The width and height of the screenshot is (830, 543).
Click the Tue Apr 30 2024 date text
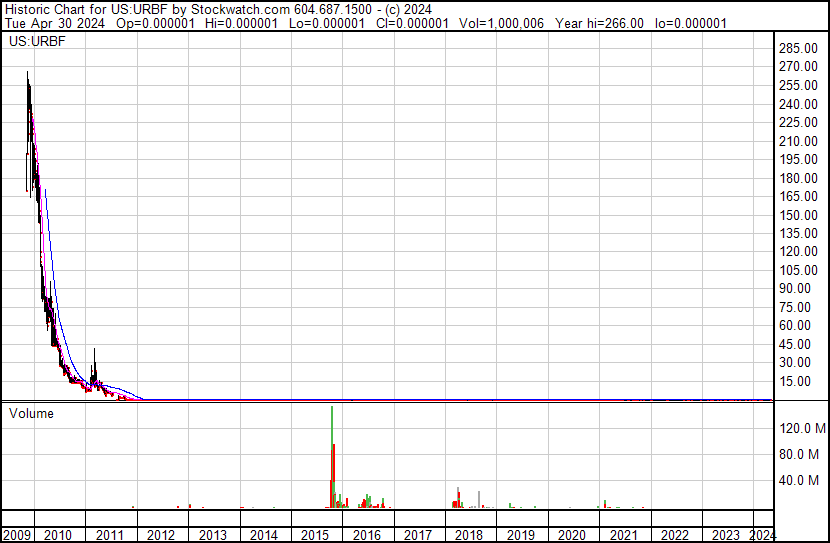55,23
